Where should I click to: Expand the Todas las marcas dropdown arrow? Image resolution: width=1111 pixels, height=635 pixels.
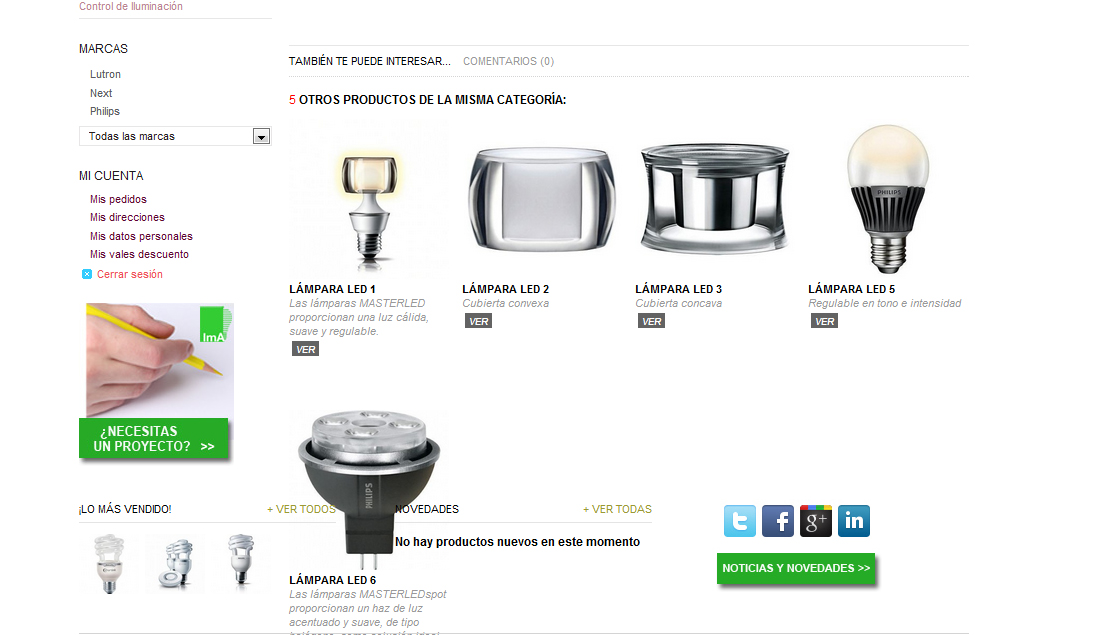[x=261, y=136]
